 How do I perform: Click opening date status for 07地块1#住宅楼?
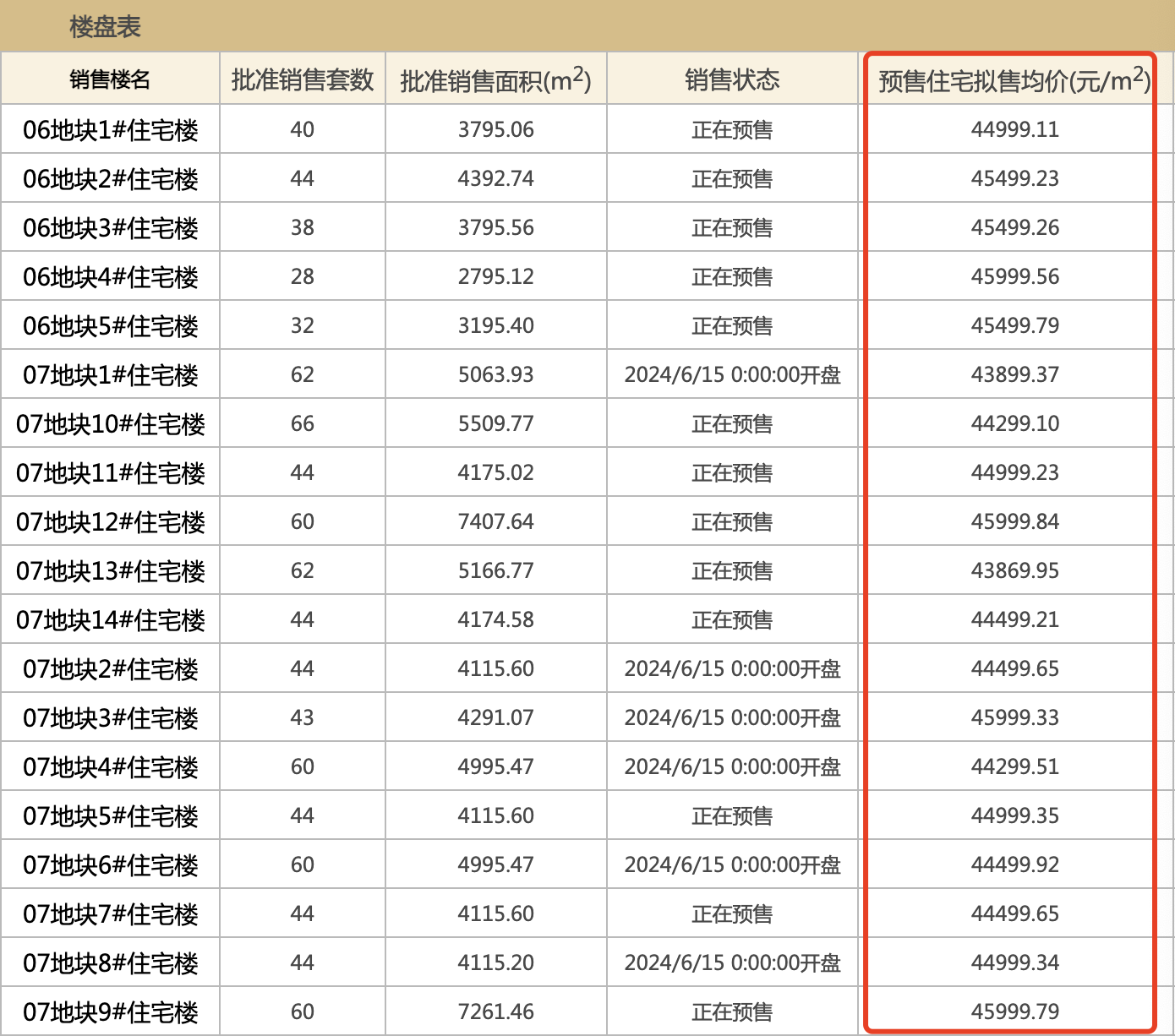(732, 374)
